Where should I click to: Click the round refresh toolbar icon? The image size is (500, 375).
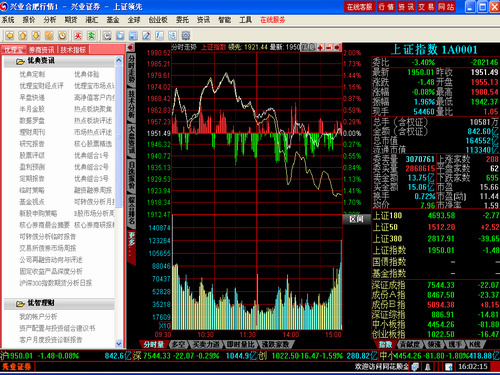(49, 35)
